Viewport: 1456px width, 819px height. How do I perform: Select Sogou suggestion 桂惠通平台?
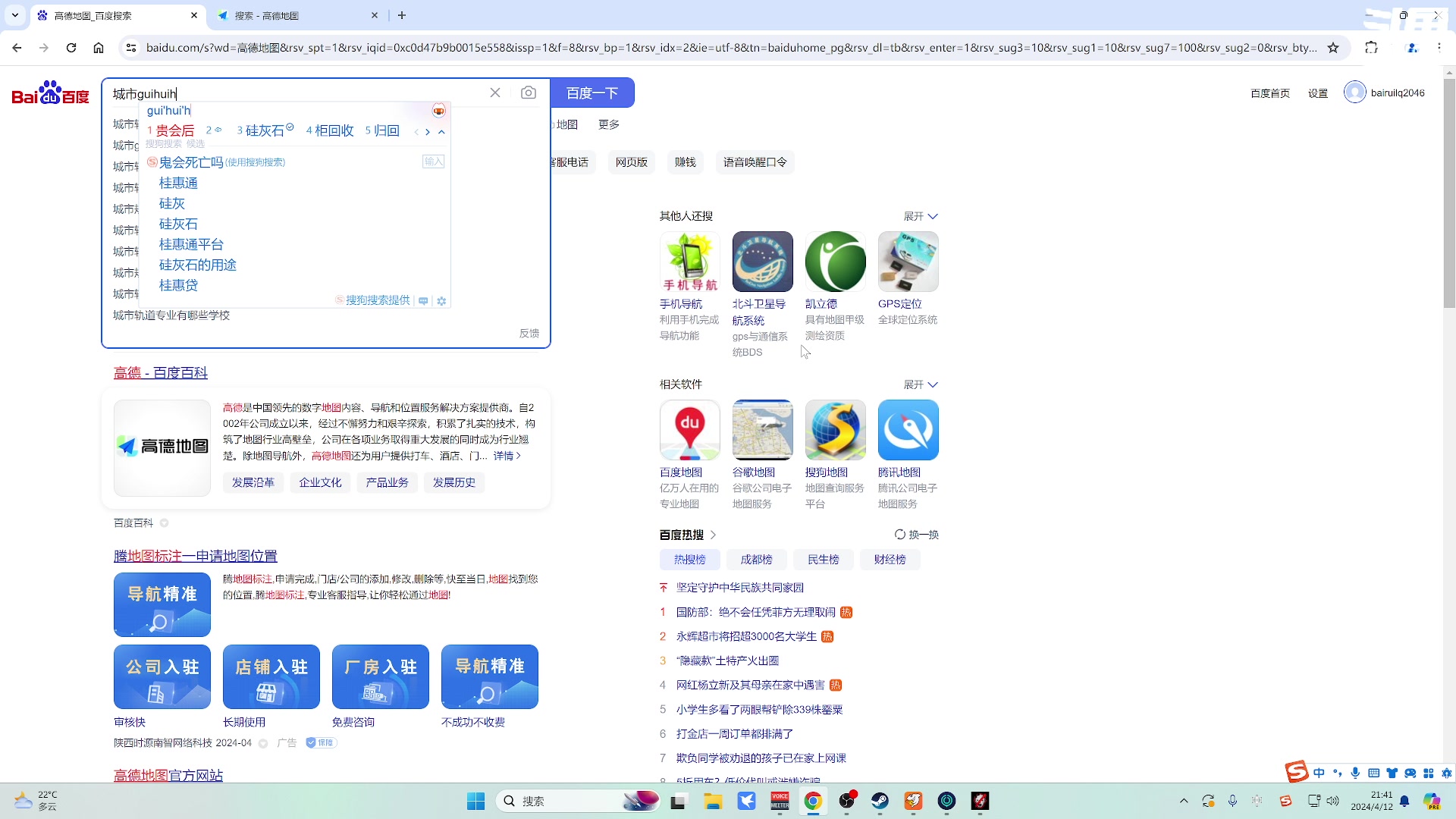click(191, 244)
